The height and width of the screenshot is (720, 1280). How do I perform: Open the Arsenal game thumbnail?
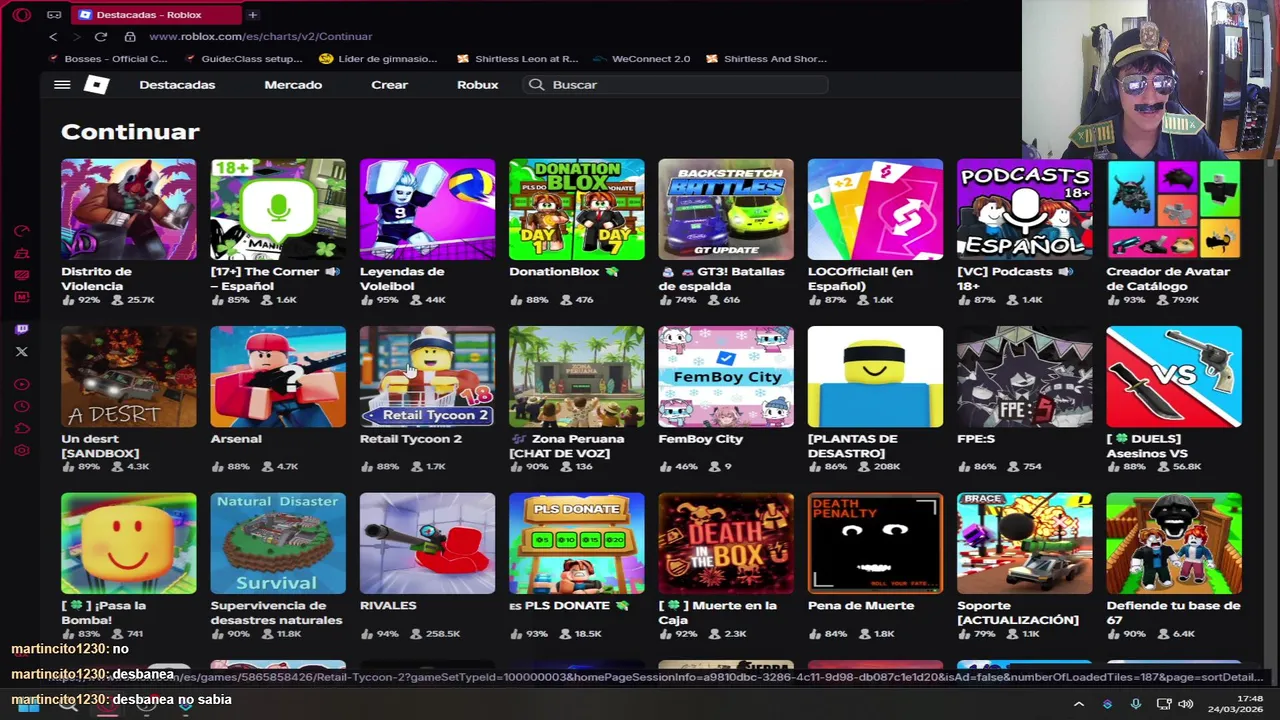[278, 376]
